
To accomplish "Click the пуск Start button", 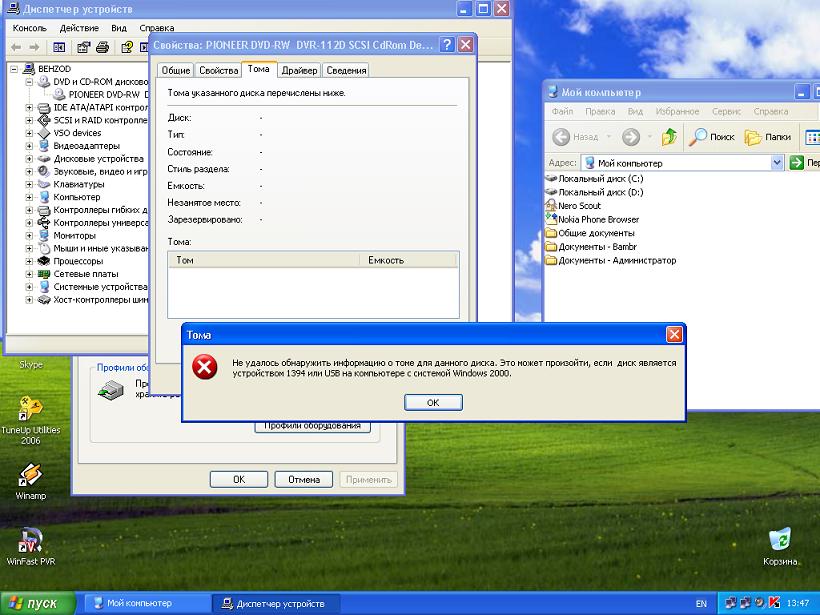I will coord(38,603).
